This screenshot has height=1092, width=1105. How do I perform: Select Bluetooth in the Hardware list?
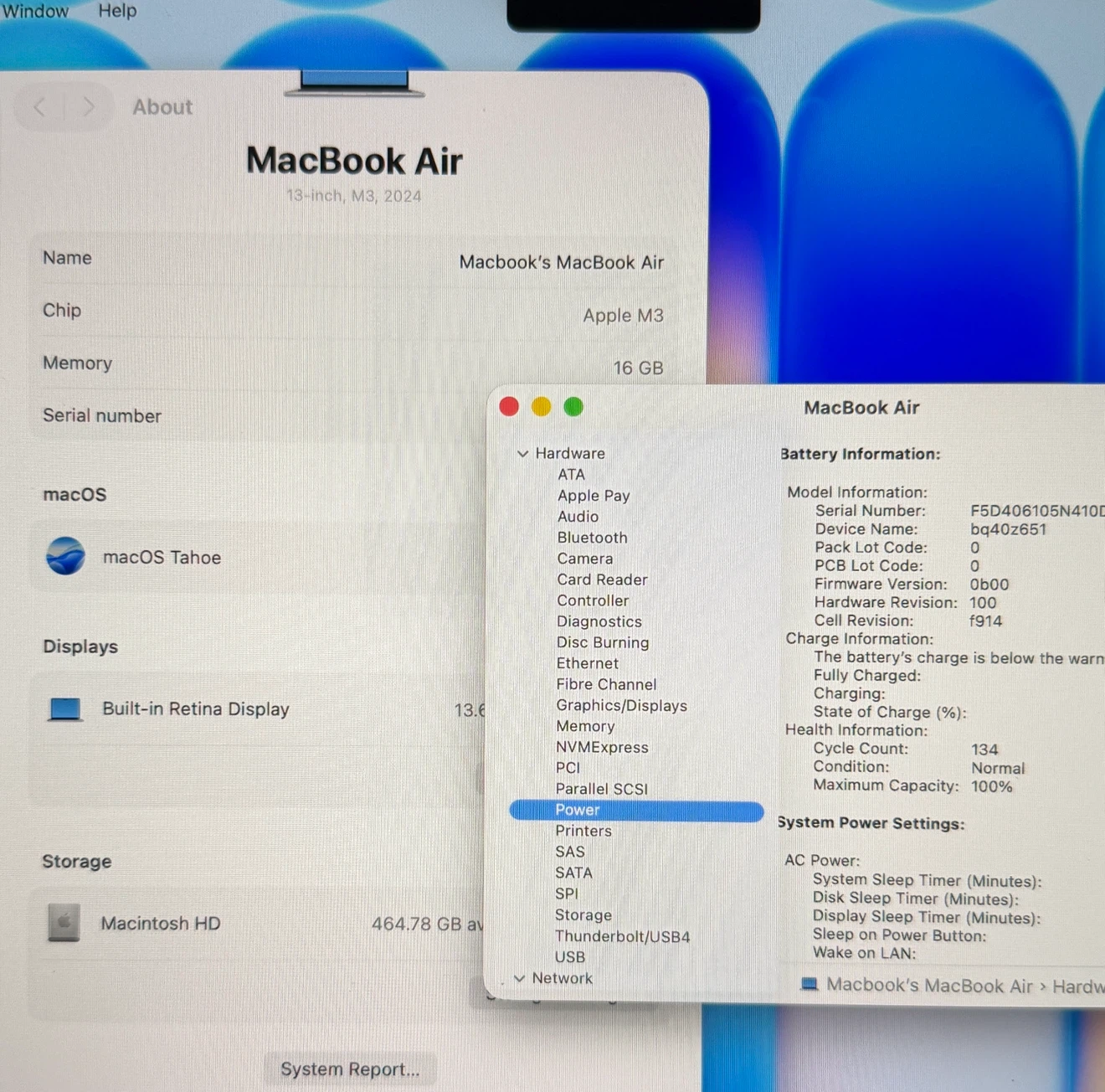click(592, 537)
